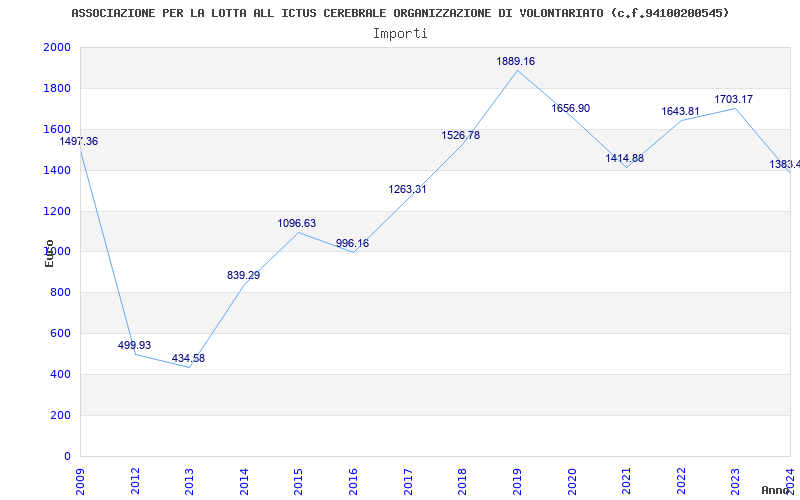Viewport: 800px width, 500px height.
Task: Click the Importi chart subtitle
Action: click(400, 34)
